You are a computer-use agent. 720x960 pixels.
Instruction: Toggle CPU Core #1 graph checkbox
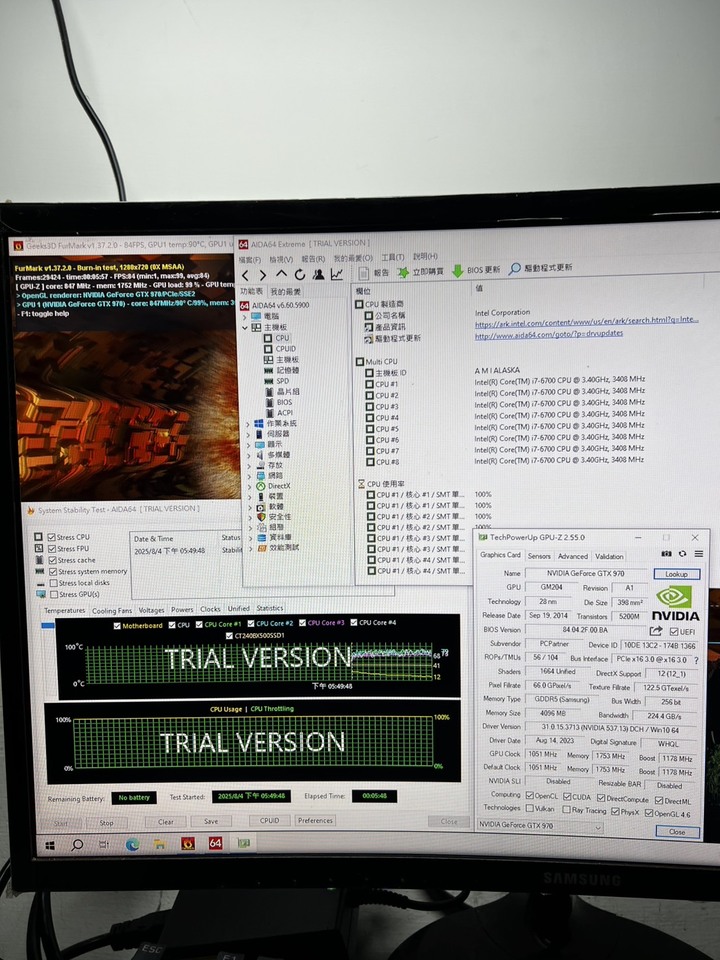tap(199, 624)
